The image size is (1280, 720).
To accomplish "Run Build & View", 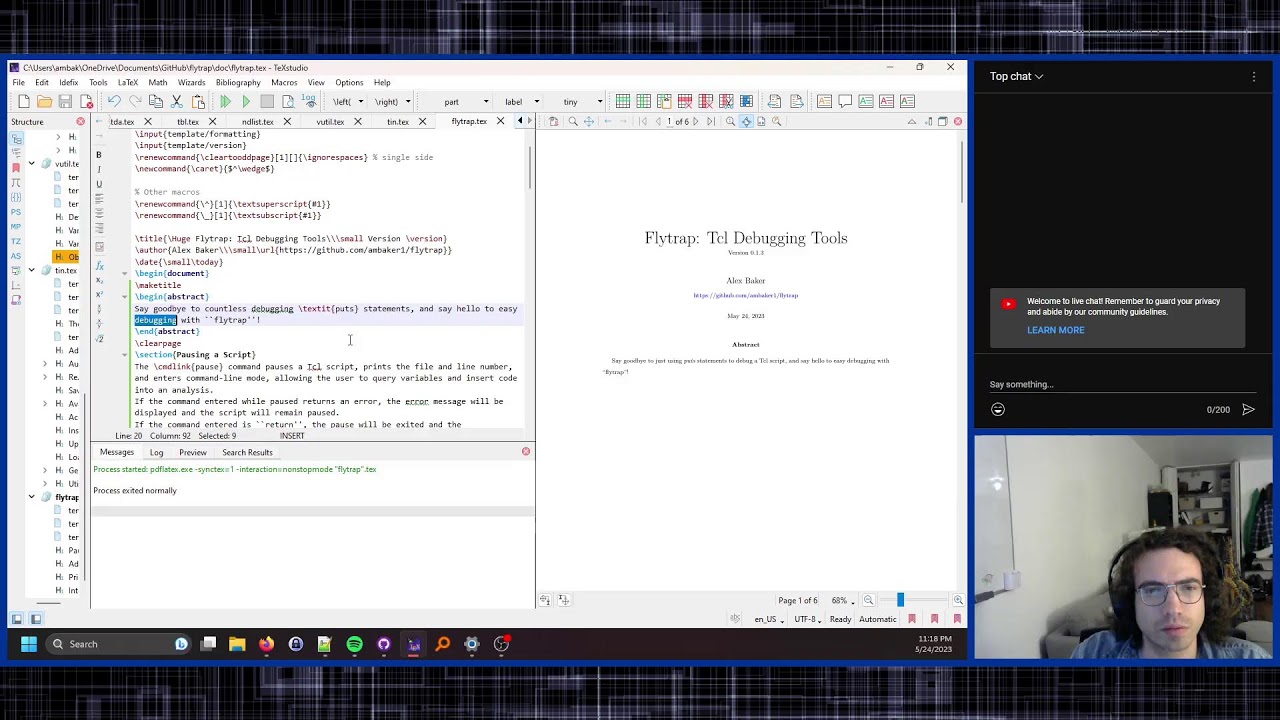I will [x=226, y=101].
